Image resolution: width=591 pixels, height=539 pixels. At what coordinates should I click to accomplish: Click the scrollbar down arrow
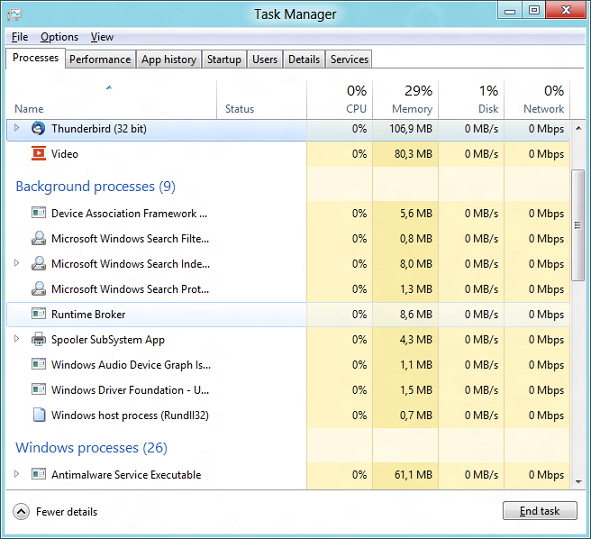(578, 481)
